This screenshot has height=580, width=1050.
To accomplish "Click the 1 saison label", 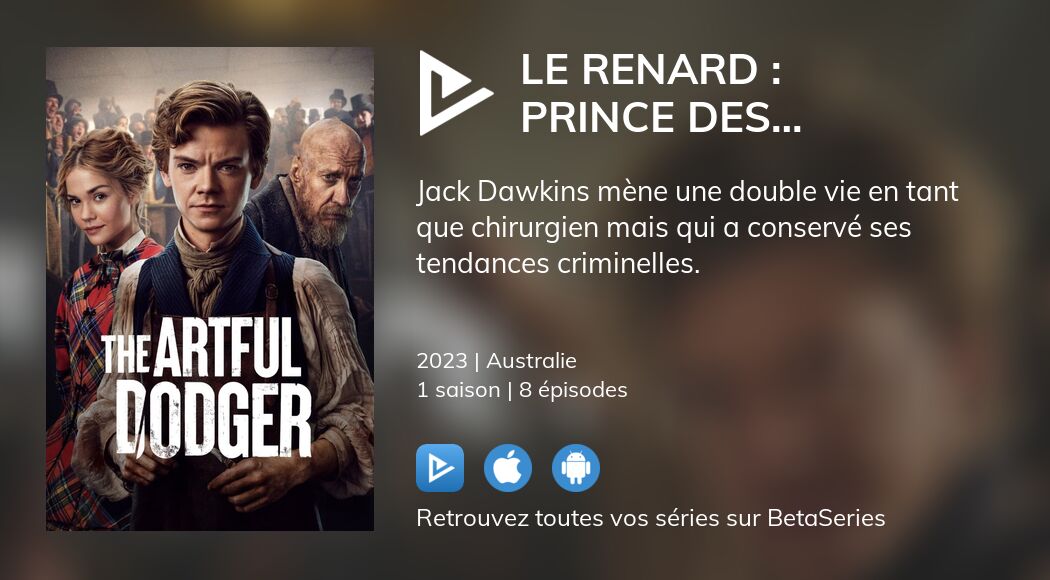I will coord(458,390).
